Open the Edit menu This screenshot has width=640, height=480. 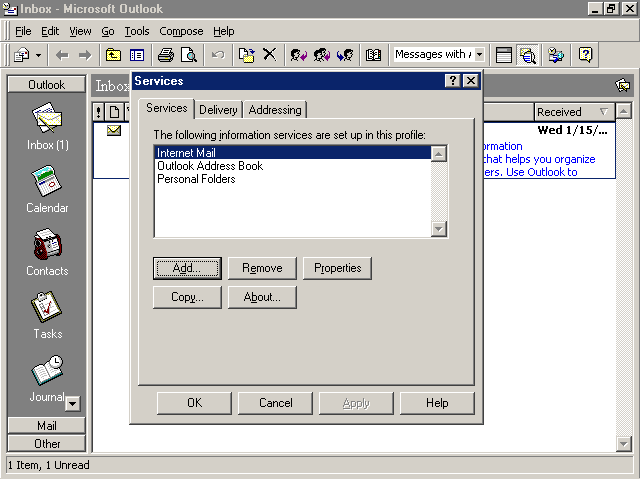(x=50, y=31)
